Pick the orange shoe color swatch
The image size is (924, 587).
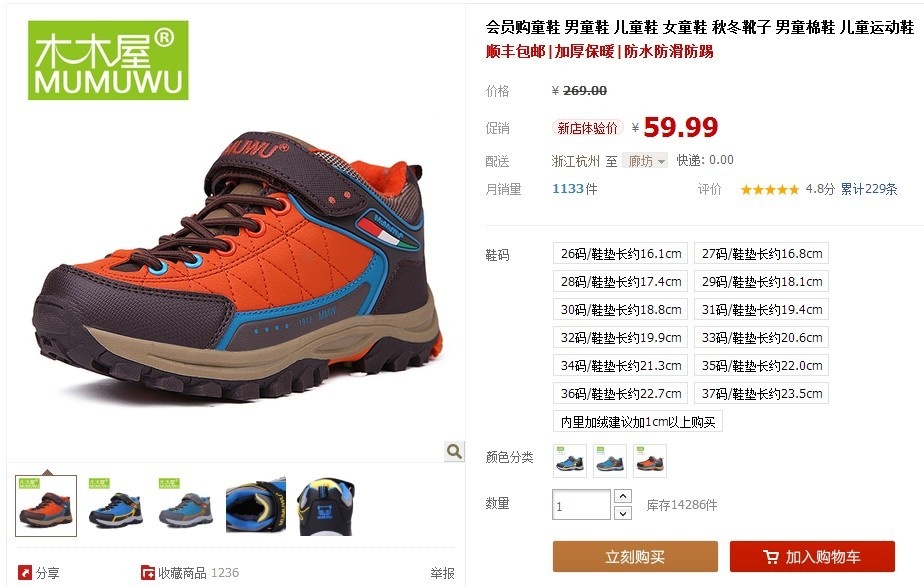[x=650, y=461]
